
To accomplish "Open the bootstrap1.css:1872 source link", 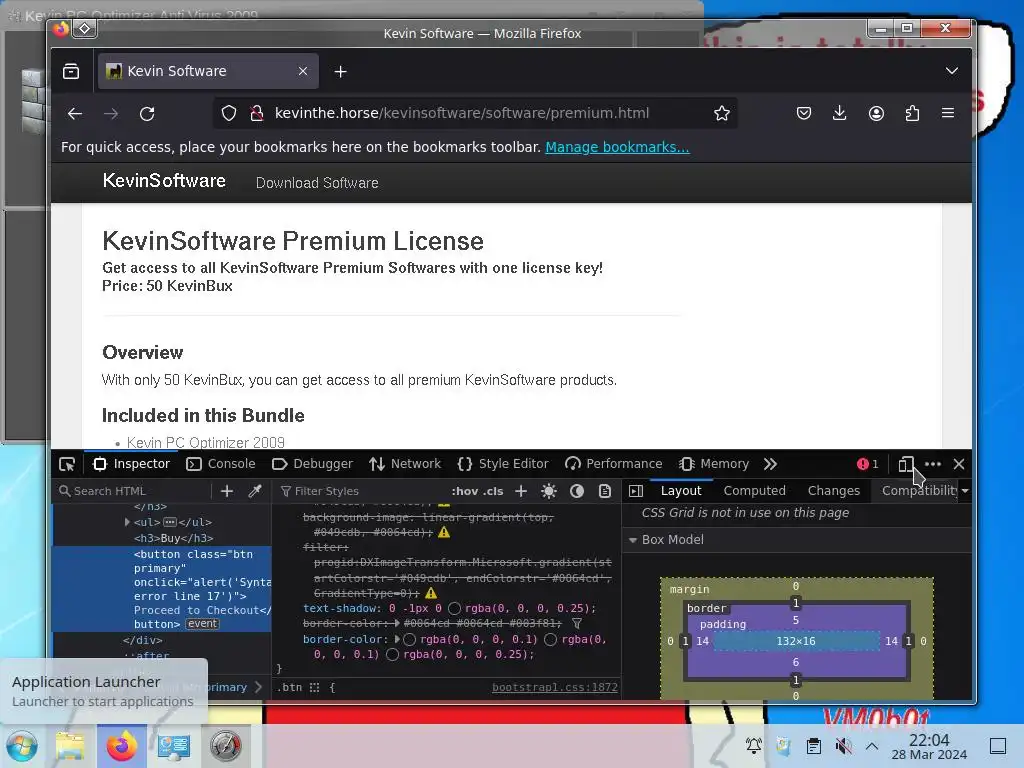I will point(554,687).
